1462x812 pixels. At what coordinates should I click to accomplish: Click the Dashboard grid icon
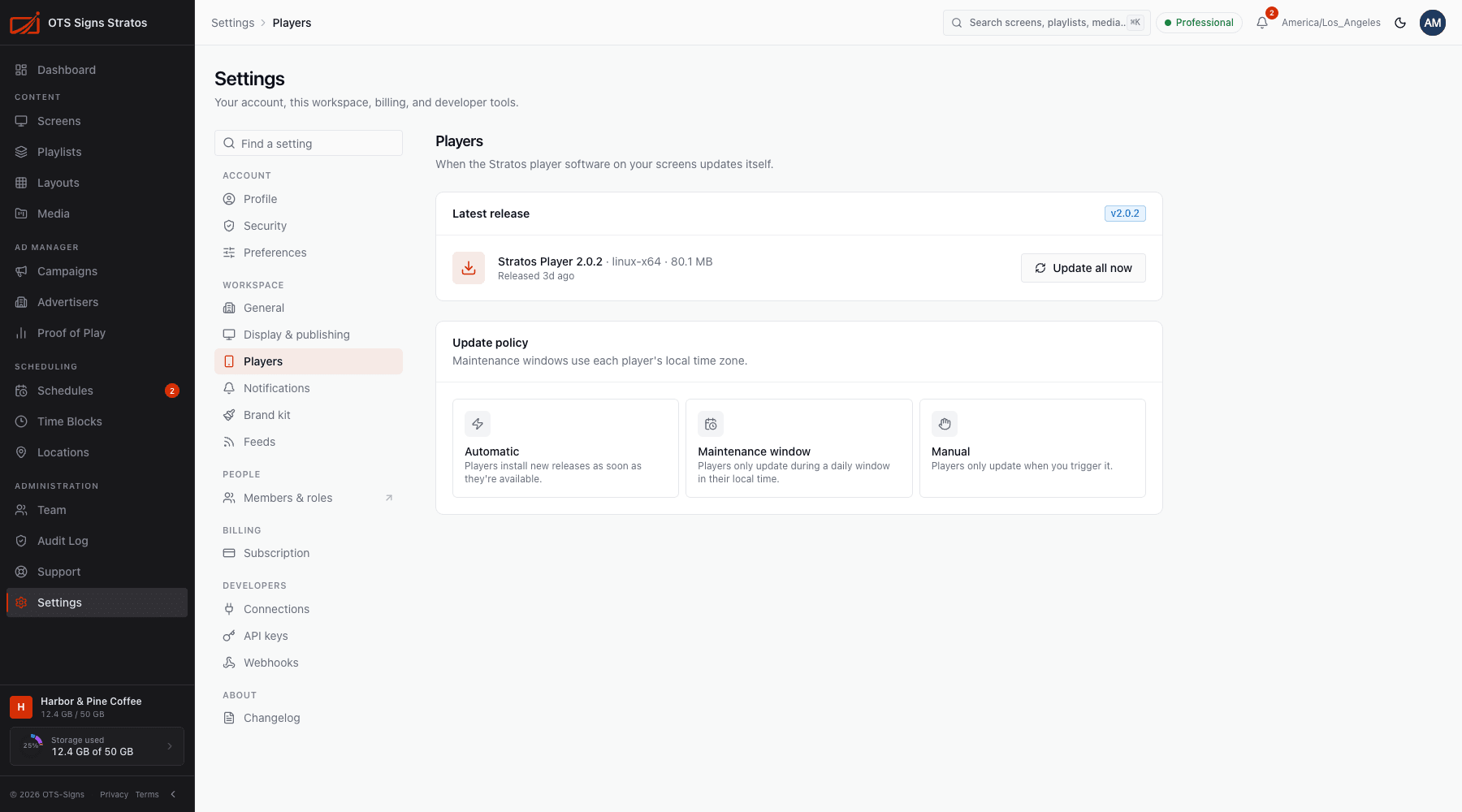coord(21,70)
